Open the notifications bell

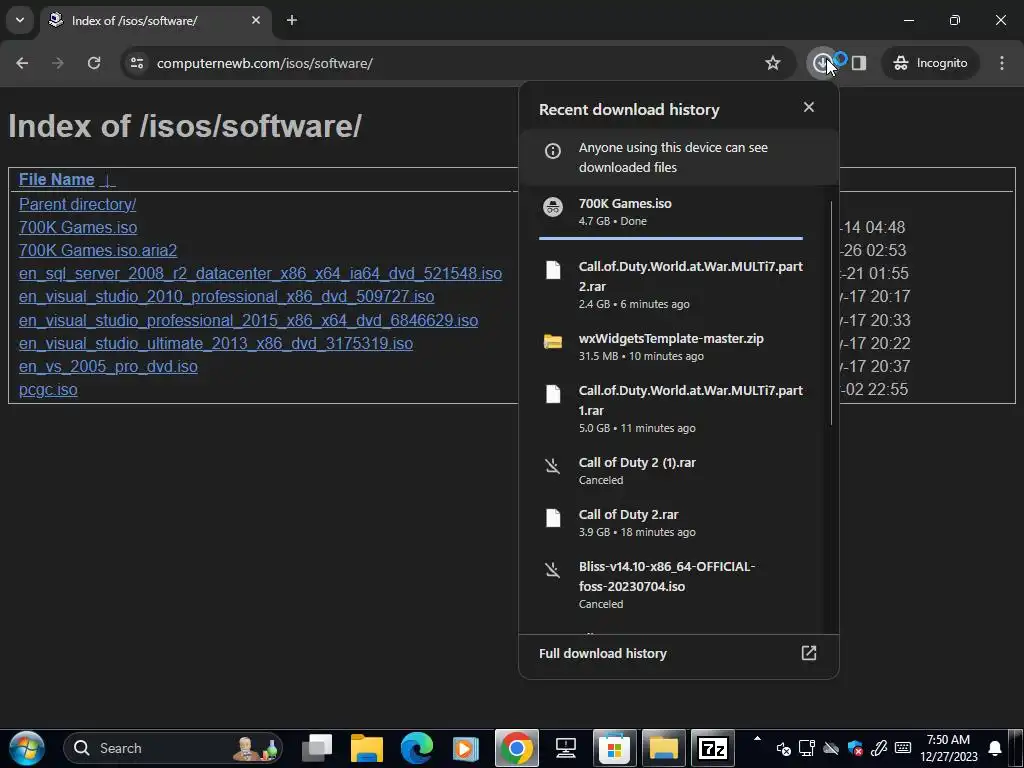[x=995, y=748]
